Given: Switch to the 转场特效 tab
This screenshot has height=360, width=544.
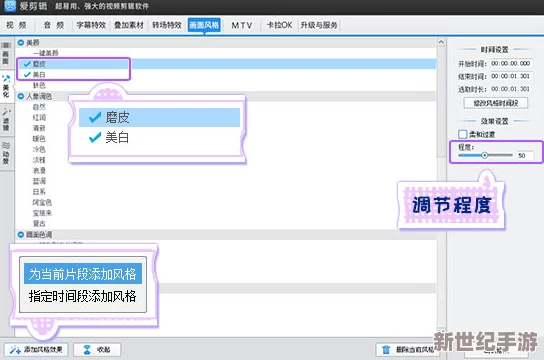Looking at the screenshot, I should coord(167,25).
